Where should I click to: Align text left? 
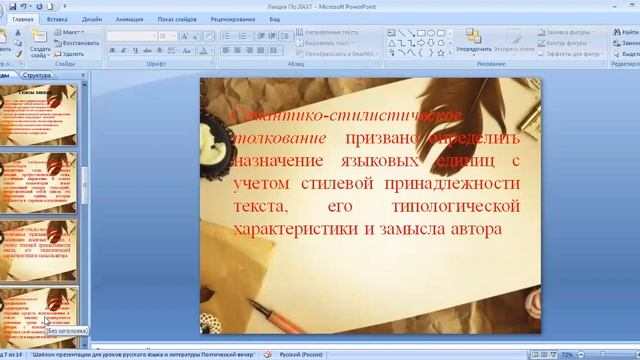pos(226,51)
